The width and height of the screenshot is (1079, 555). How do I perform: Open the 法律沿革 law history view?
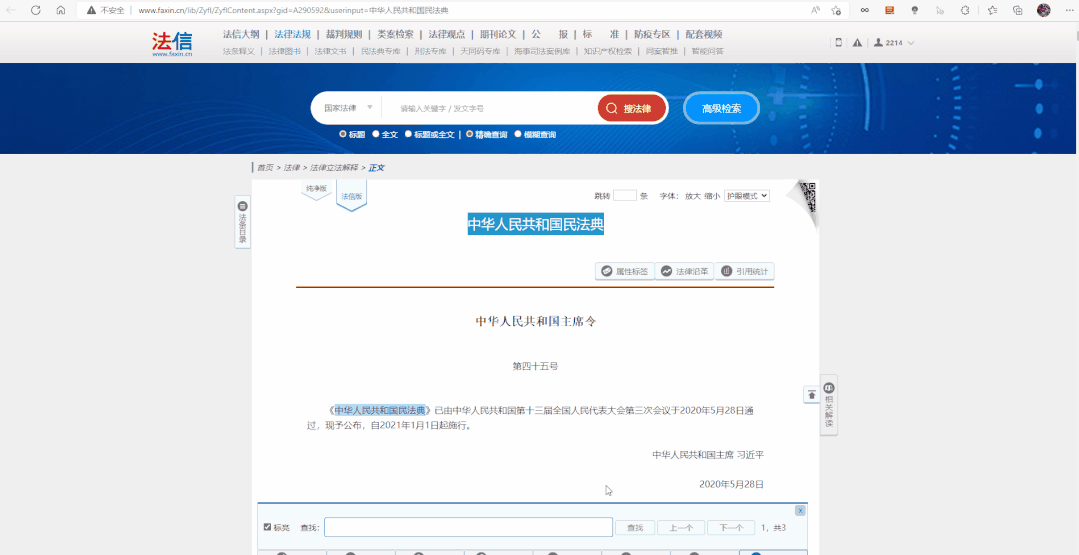pos(684,271)
